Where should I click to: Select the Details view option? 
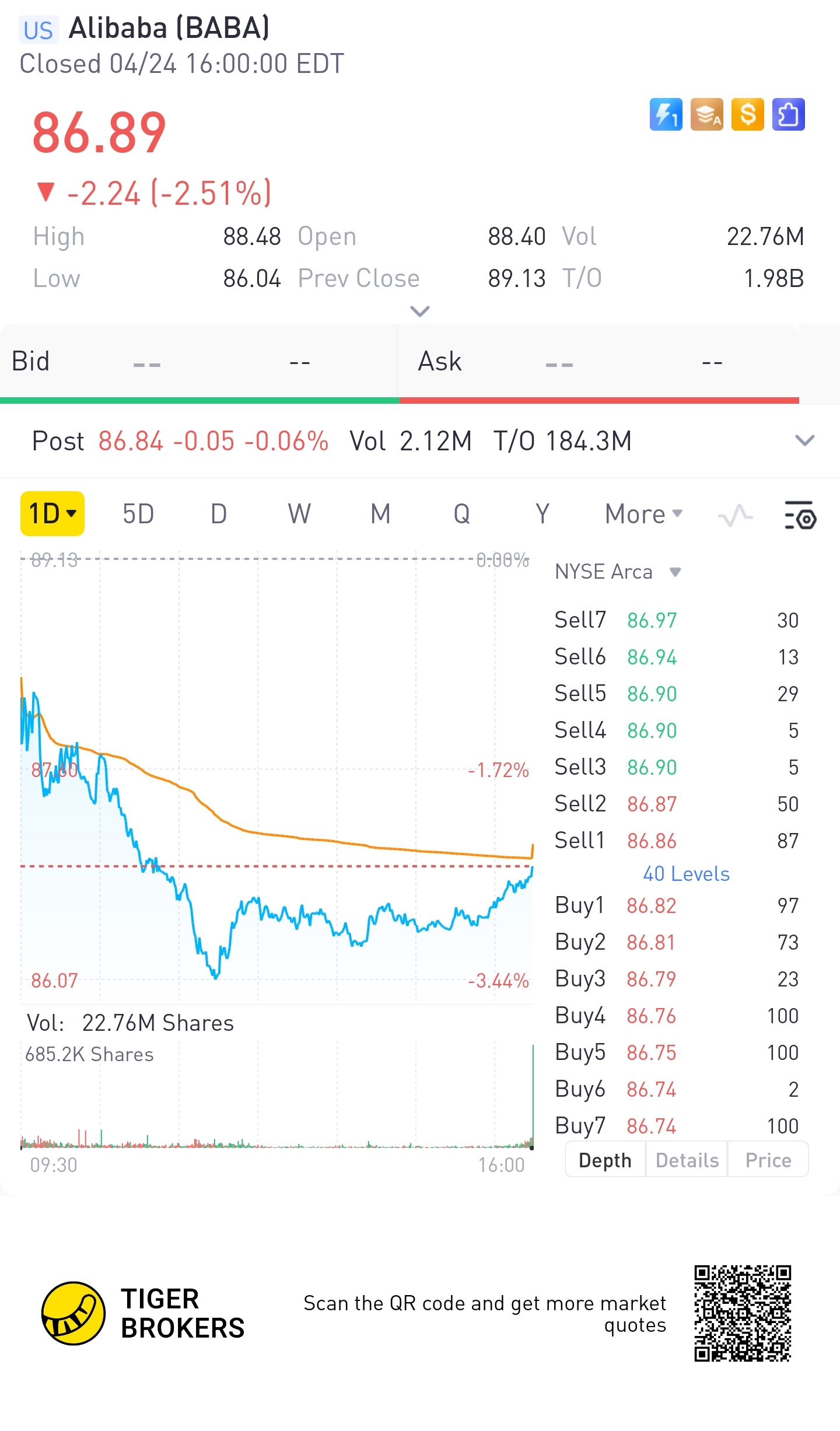[687, 1160]
